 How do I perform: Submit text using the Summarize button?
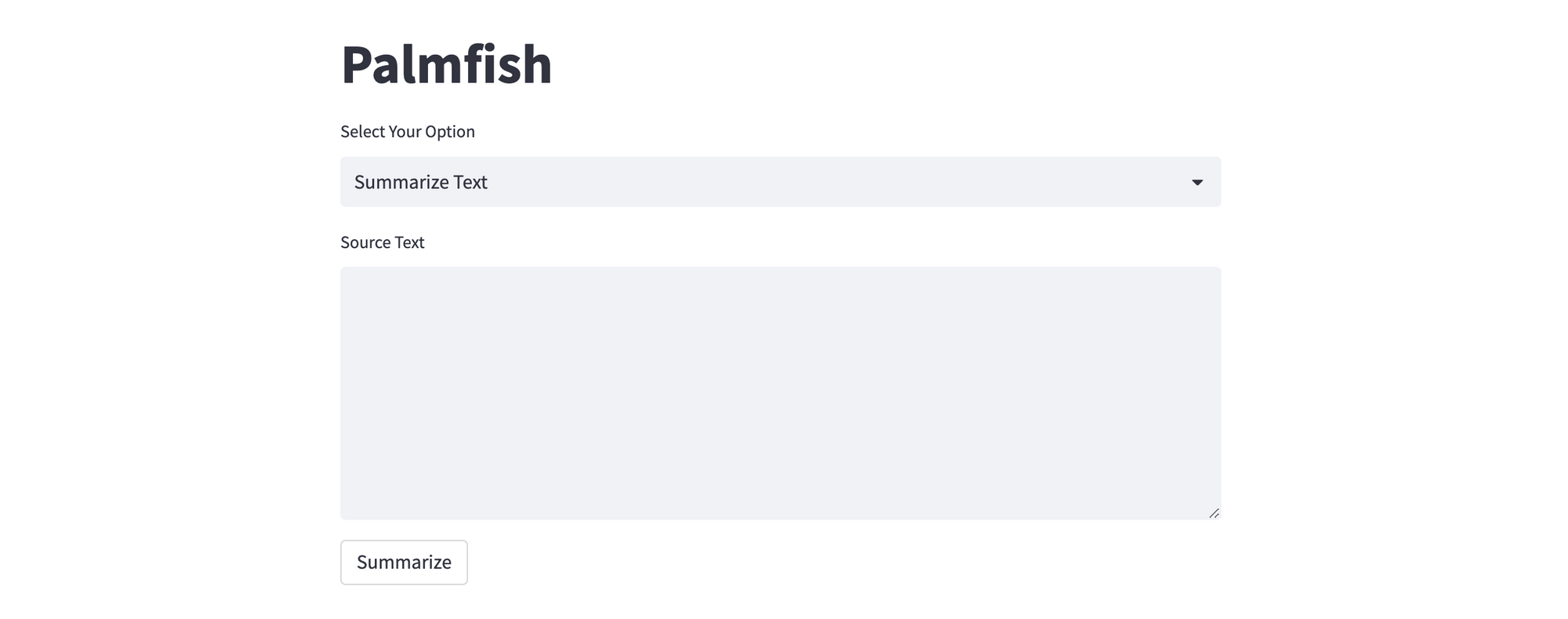403,562
